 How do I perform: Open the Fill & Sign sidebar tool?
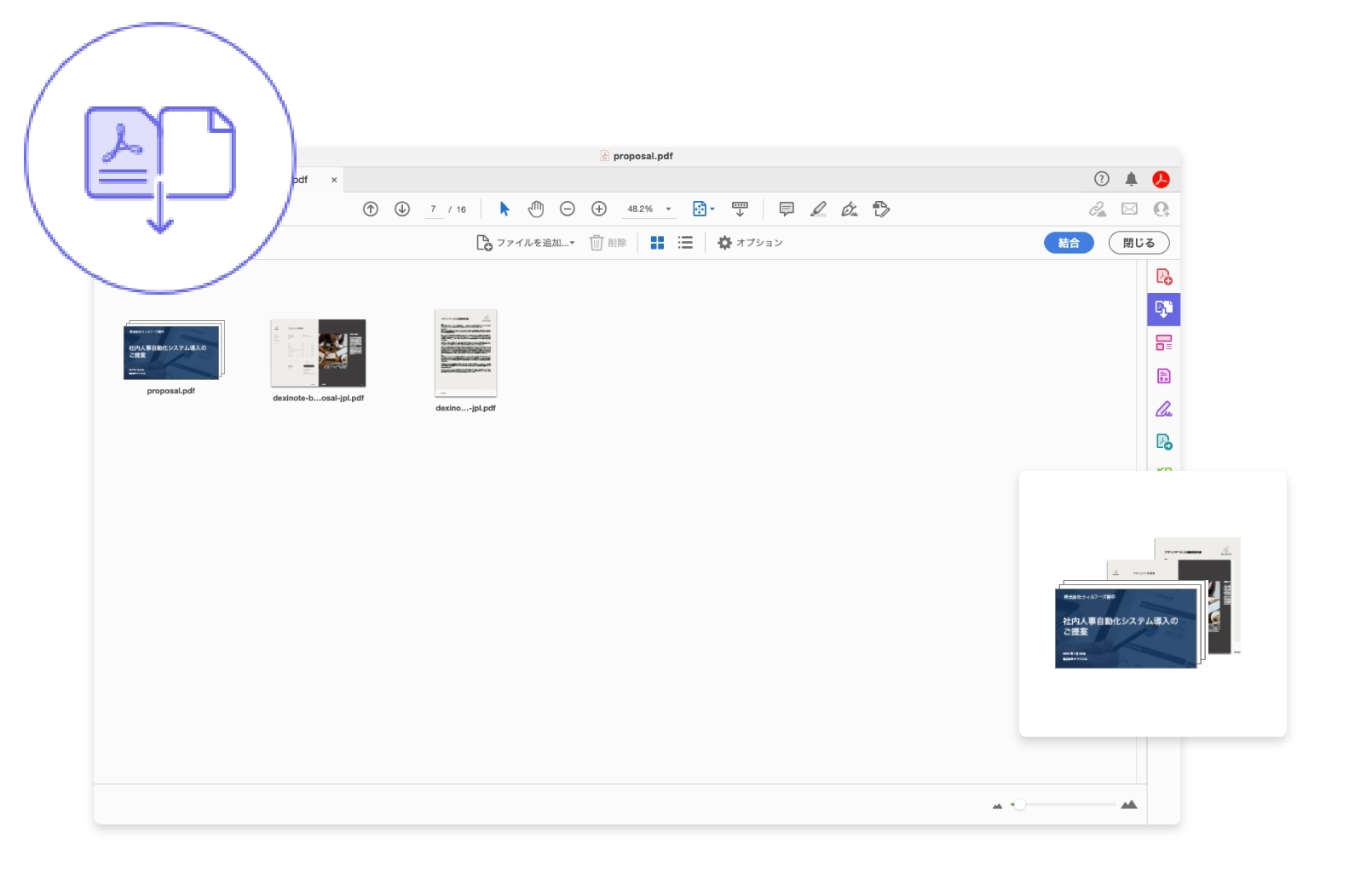[x=1164, y=409]
